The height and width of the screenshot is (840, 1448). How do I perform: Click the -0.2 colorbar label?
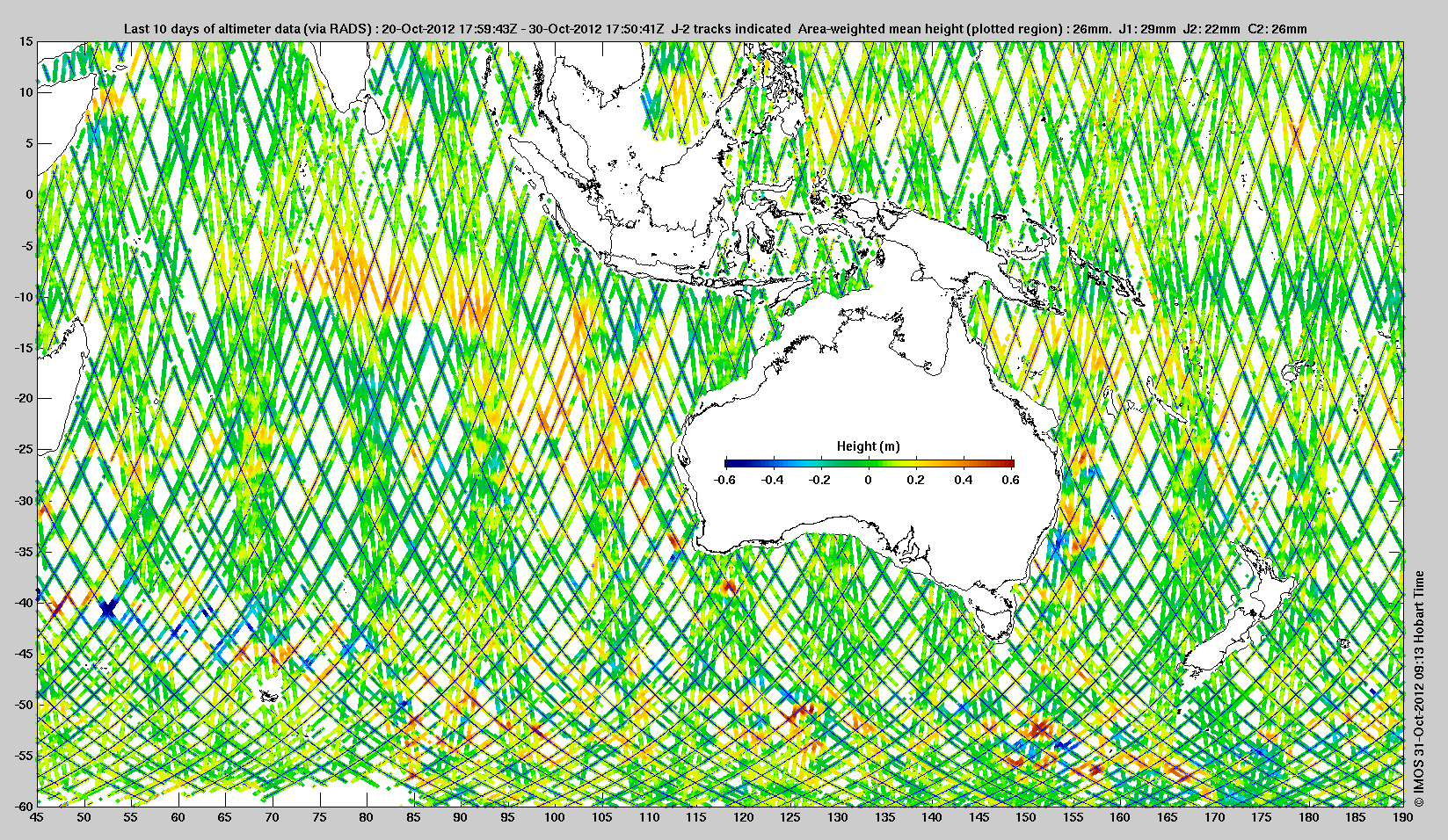pos(819,480)
